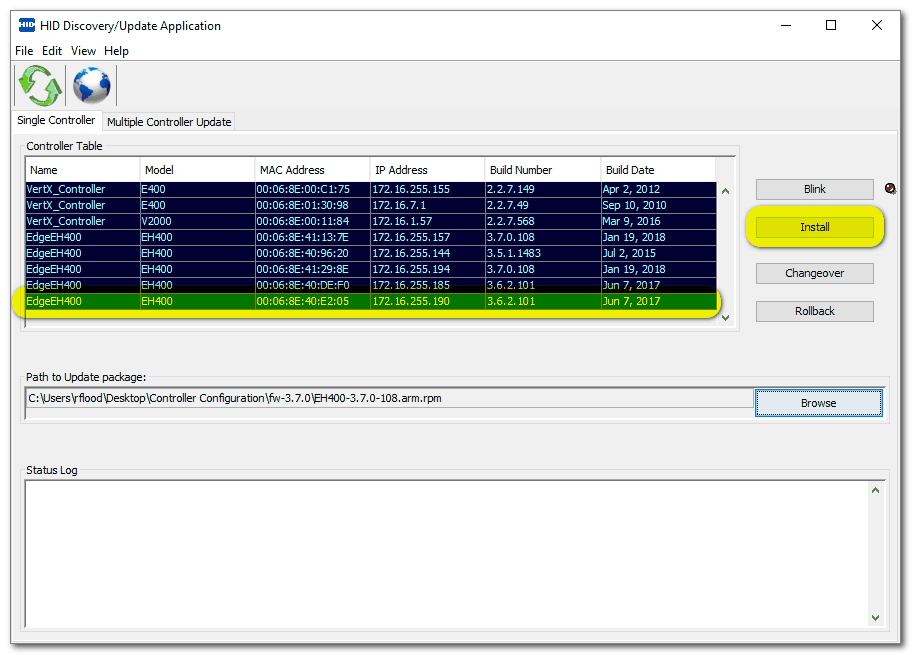Open the View menu

(x=84, y=50)
